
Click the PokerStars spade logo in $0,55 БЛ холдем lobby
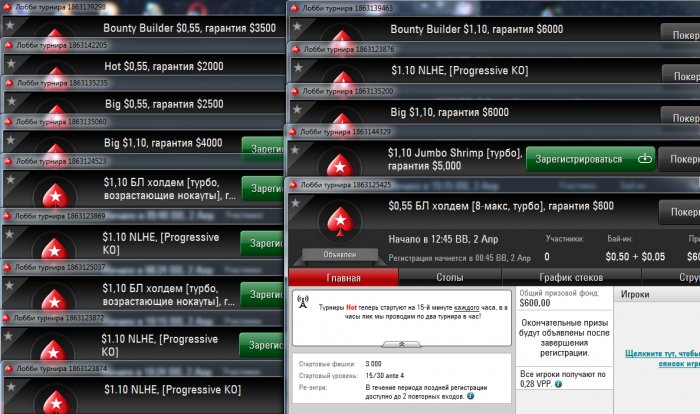click(x=340, y=221)
